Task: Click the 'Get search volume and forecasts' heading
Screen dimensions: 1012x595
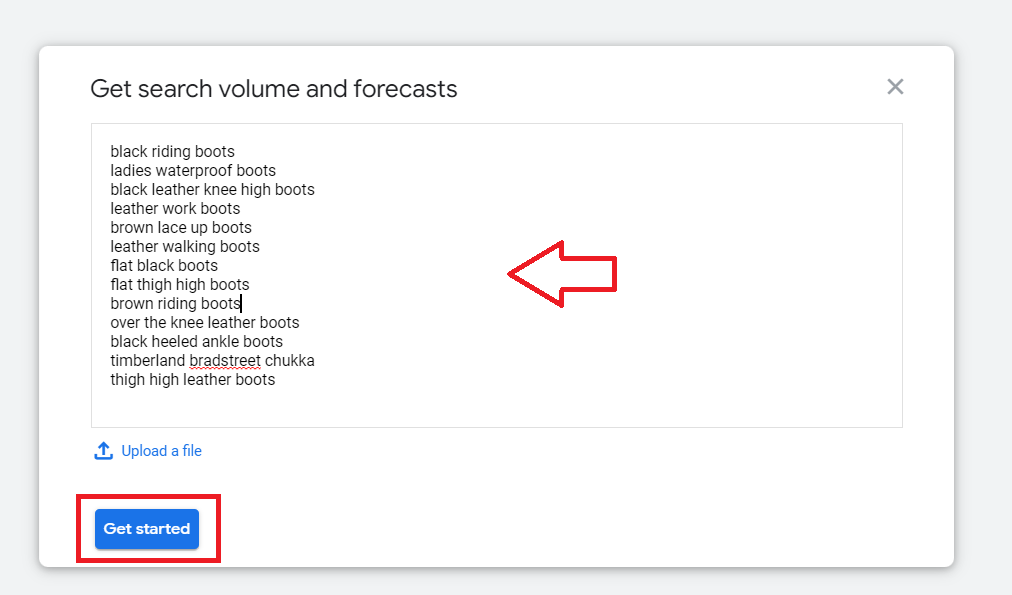Action: click(274, 89)
